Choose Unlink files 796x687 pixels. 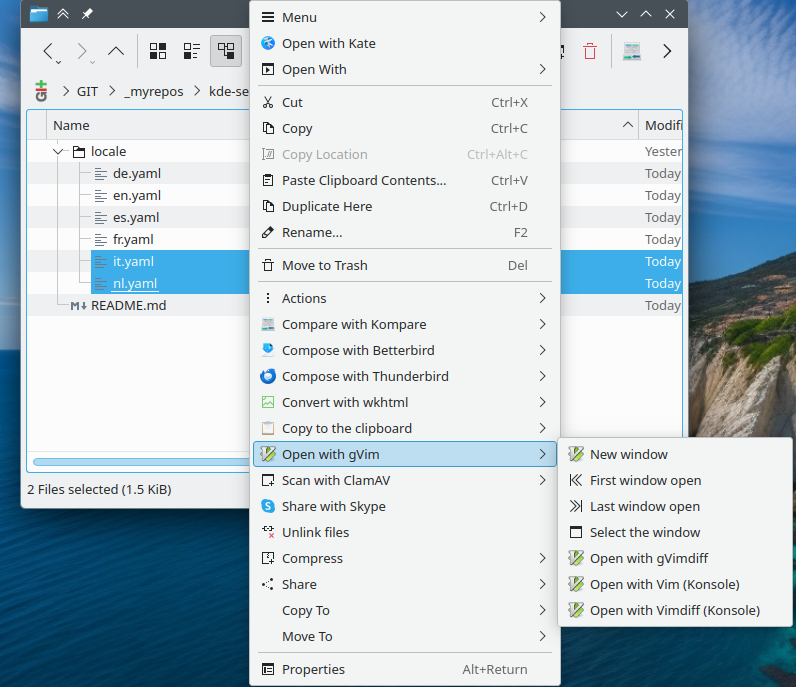point(405,532)
